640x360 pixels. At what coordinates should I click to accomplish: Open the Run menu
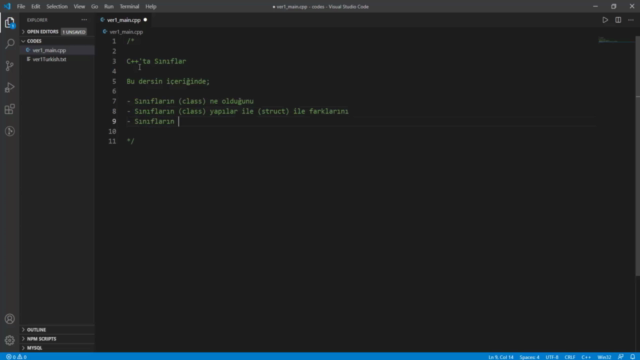(109, 7)
